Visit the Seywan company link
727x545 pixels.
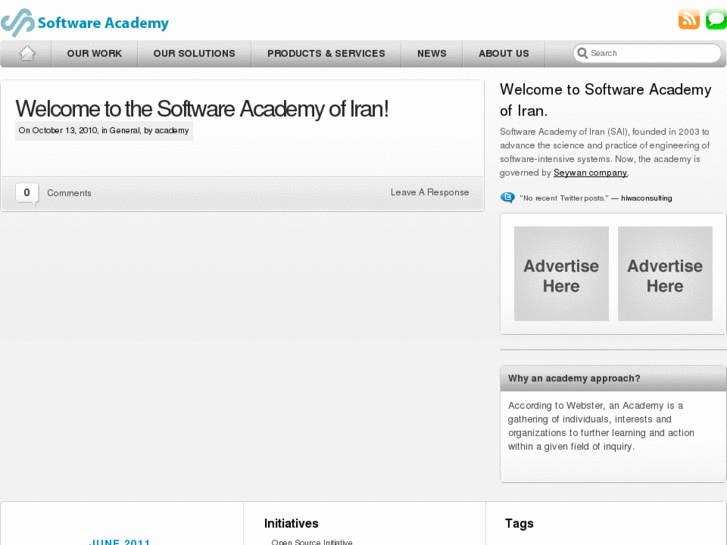click(x=590, y=173)
